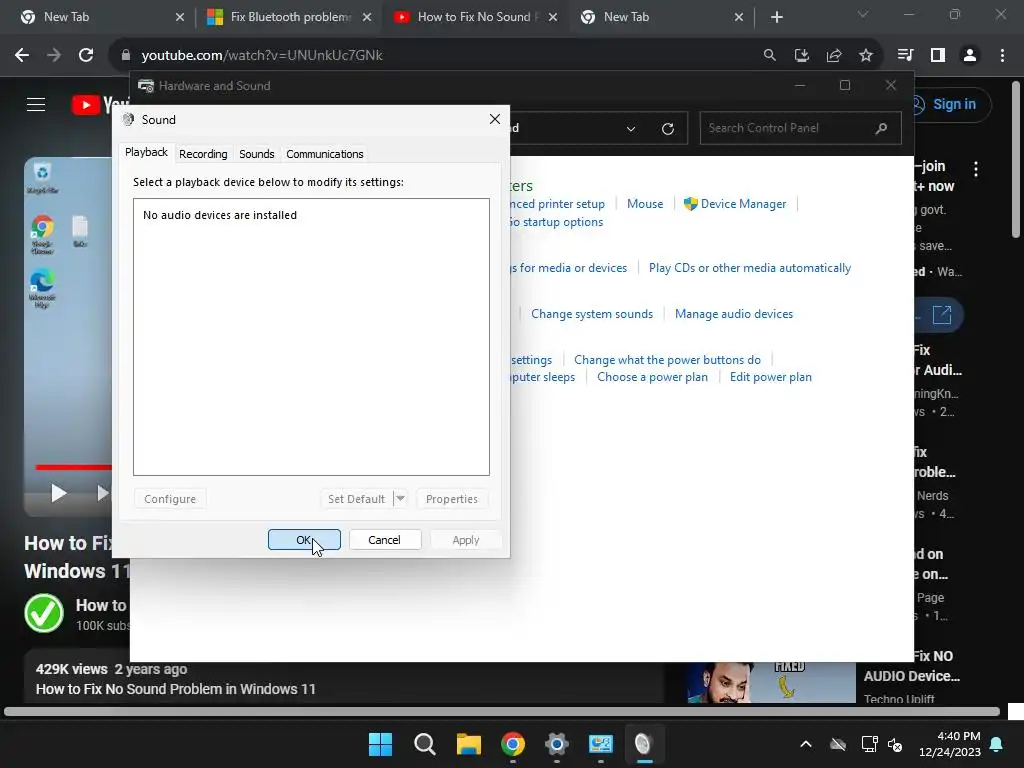Image resolution: width=1024 pixels, height=768 pixels.
Task: Select the Fix Bluetooth problems browser tab
Action: click(288, 17)
